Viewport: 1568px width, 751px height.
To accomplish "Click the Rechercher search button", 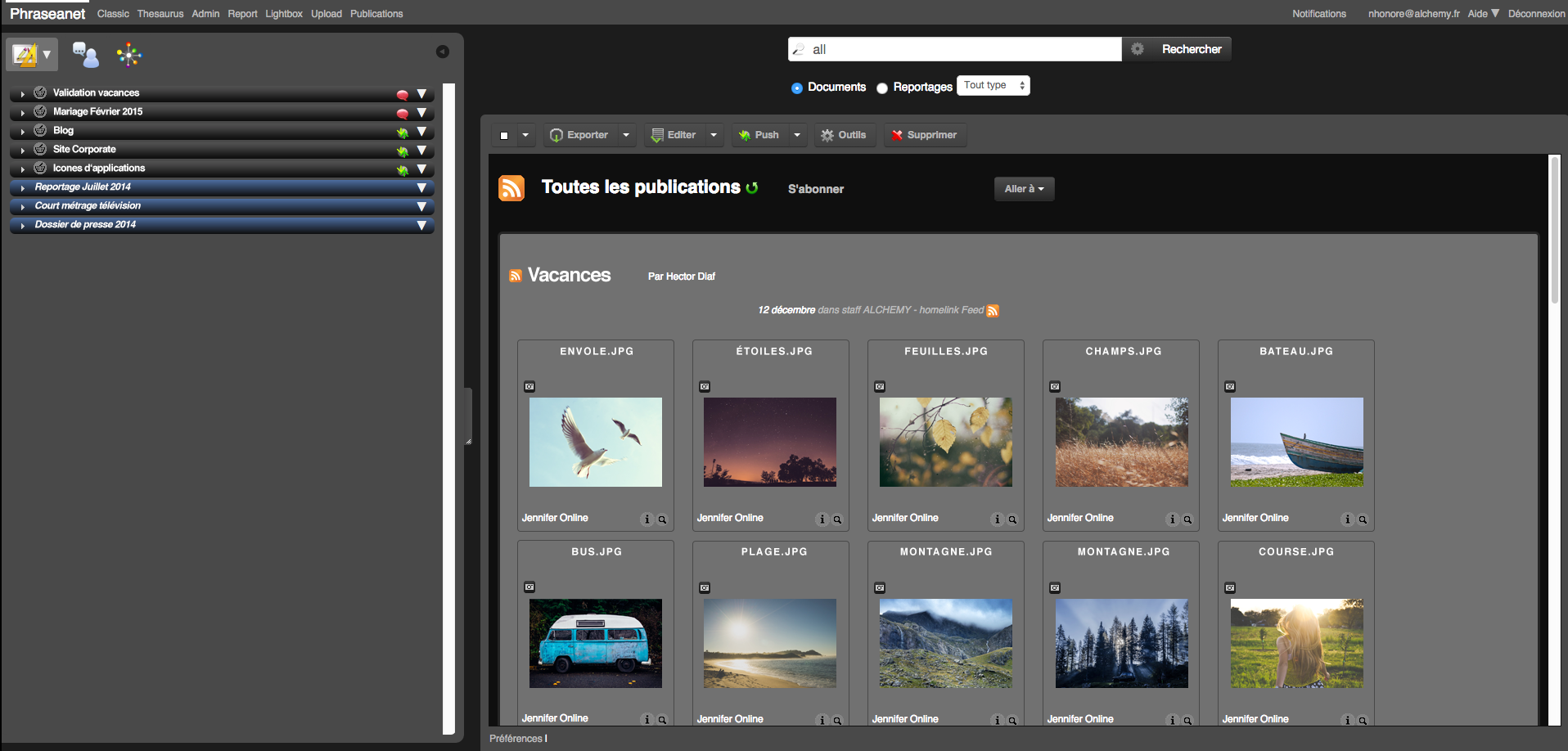I will click(x=1192, y=49).
